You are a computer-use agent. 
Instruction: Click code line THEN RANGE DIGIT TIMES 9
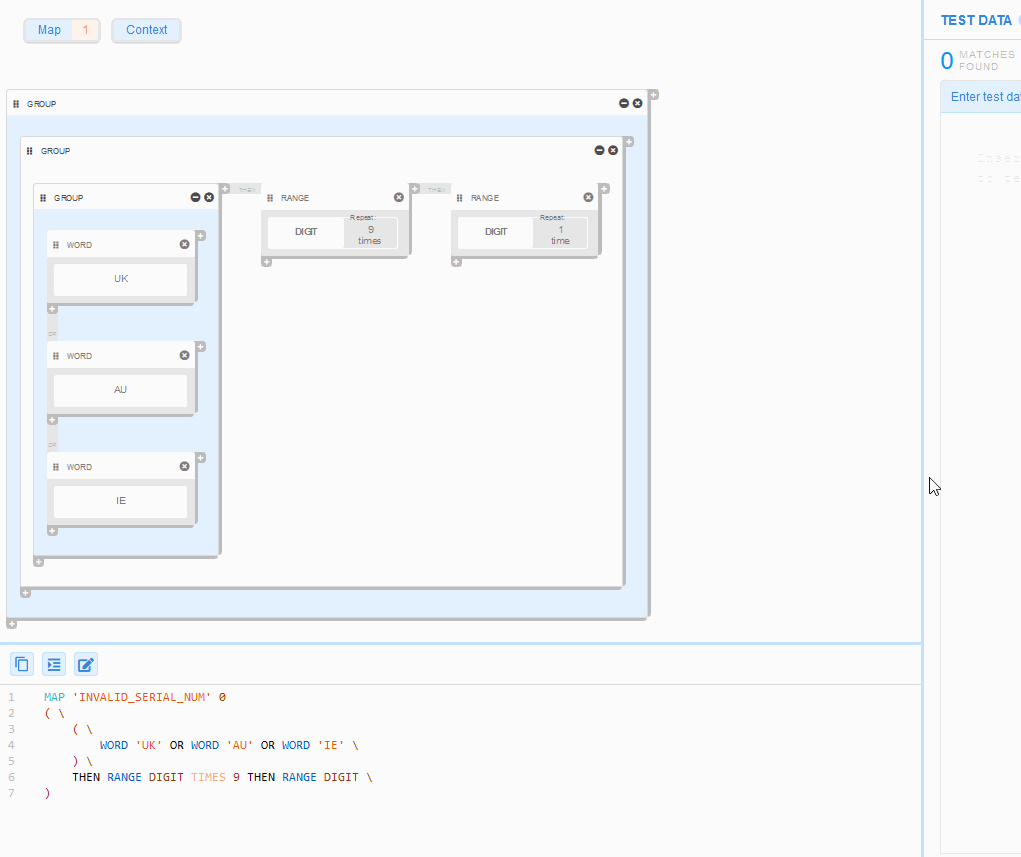[222, 777]
